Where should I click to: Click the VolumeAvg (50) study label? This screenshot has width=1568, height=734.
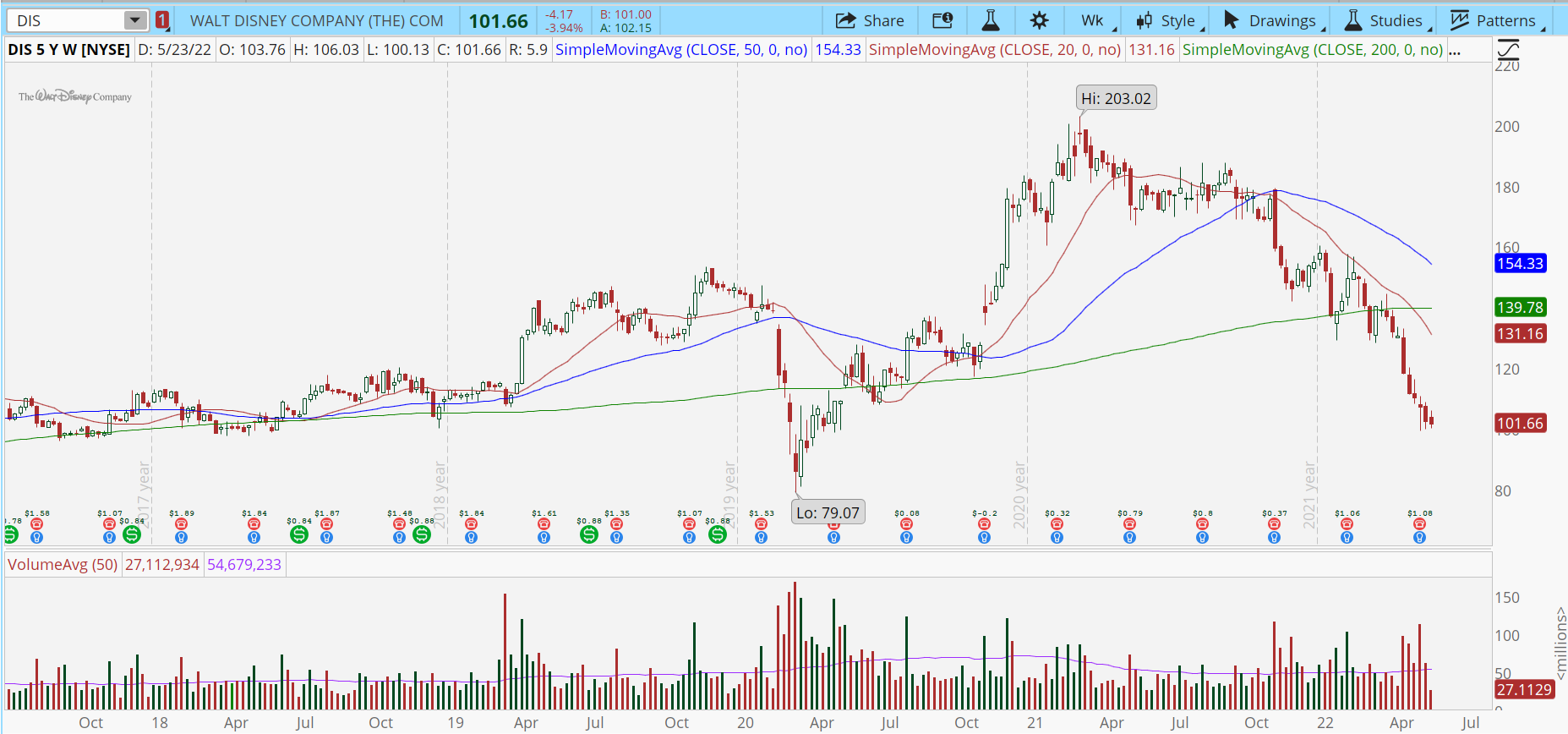tap(63, 564)
